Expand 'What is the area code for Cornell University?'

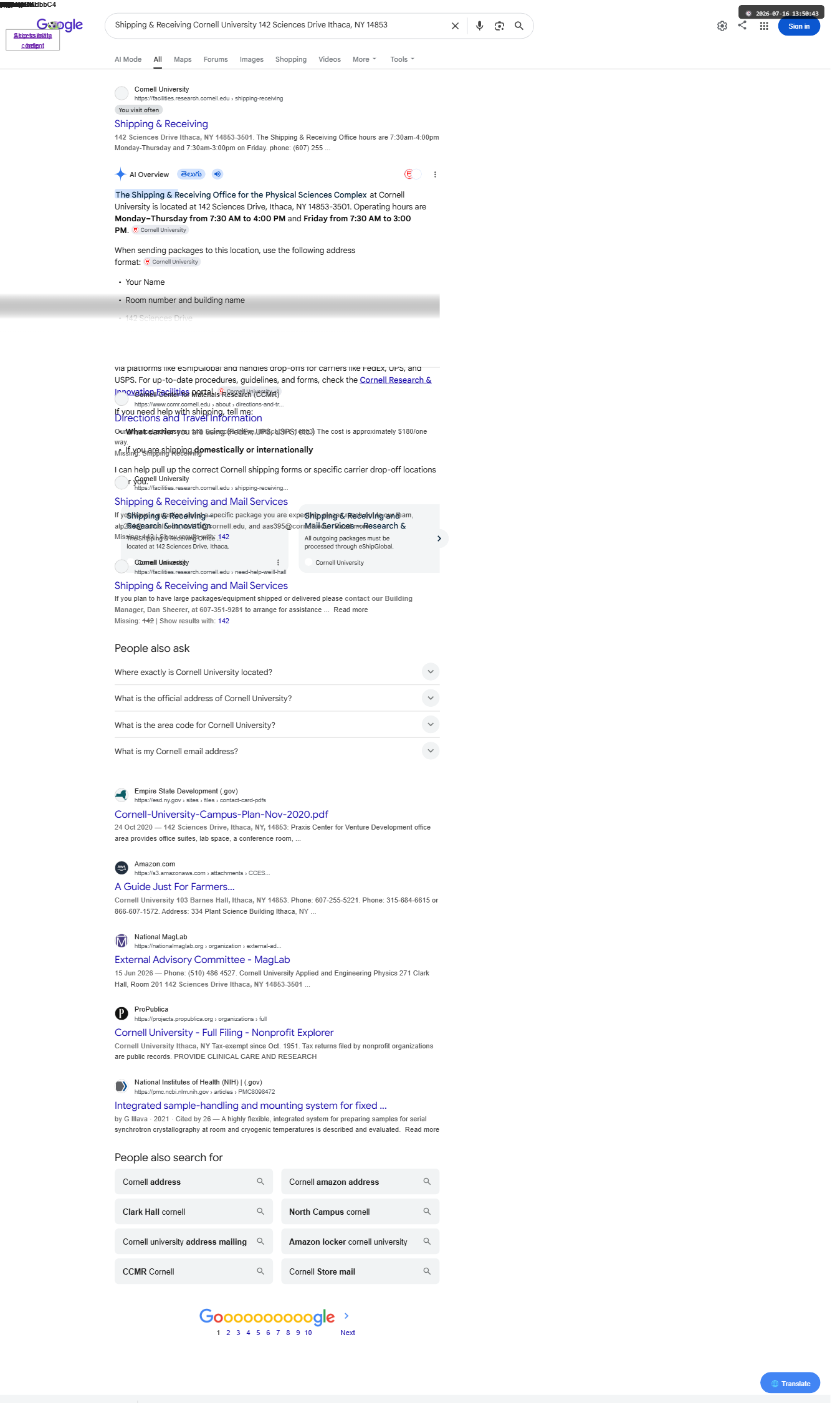277,725
